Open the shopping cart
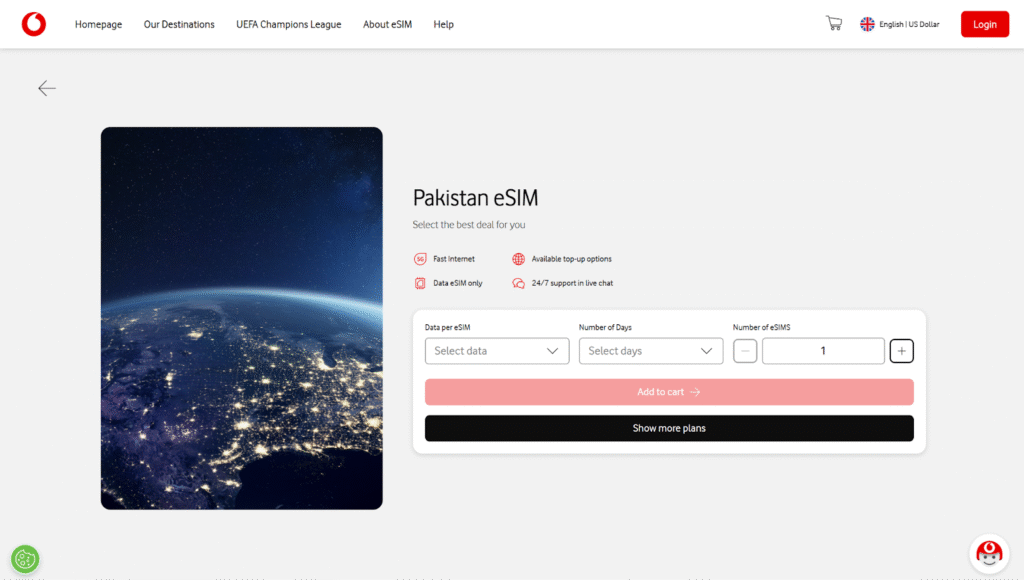 834,22
